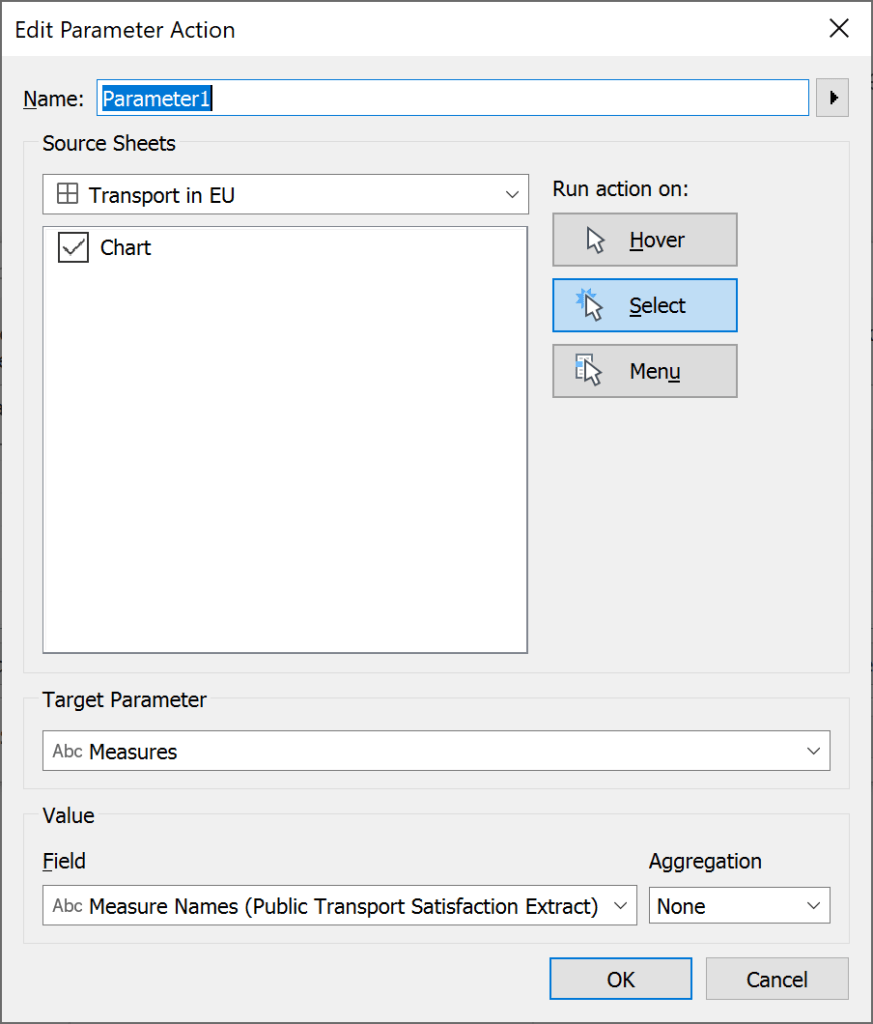Expand the Target Parameter Measures dropdown
Screen dimensions: 873x1024
tap(436, 751)
